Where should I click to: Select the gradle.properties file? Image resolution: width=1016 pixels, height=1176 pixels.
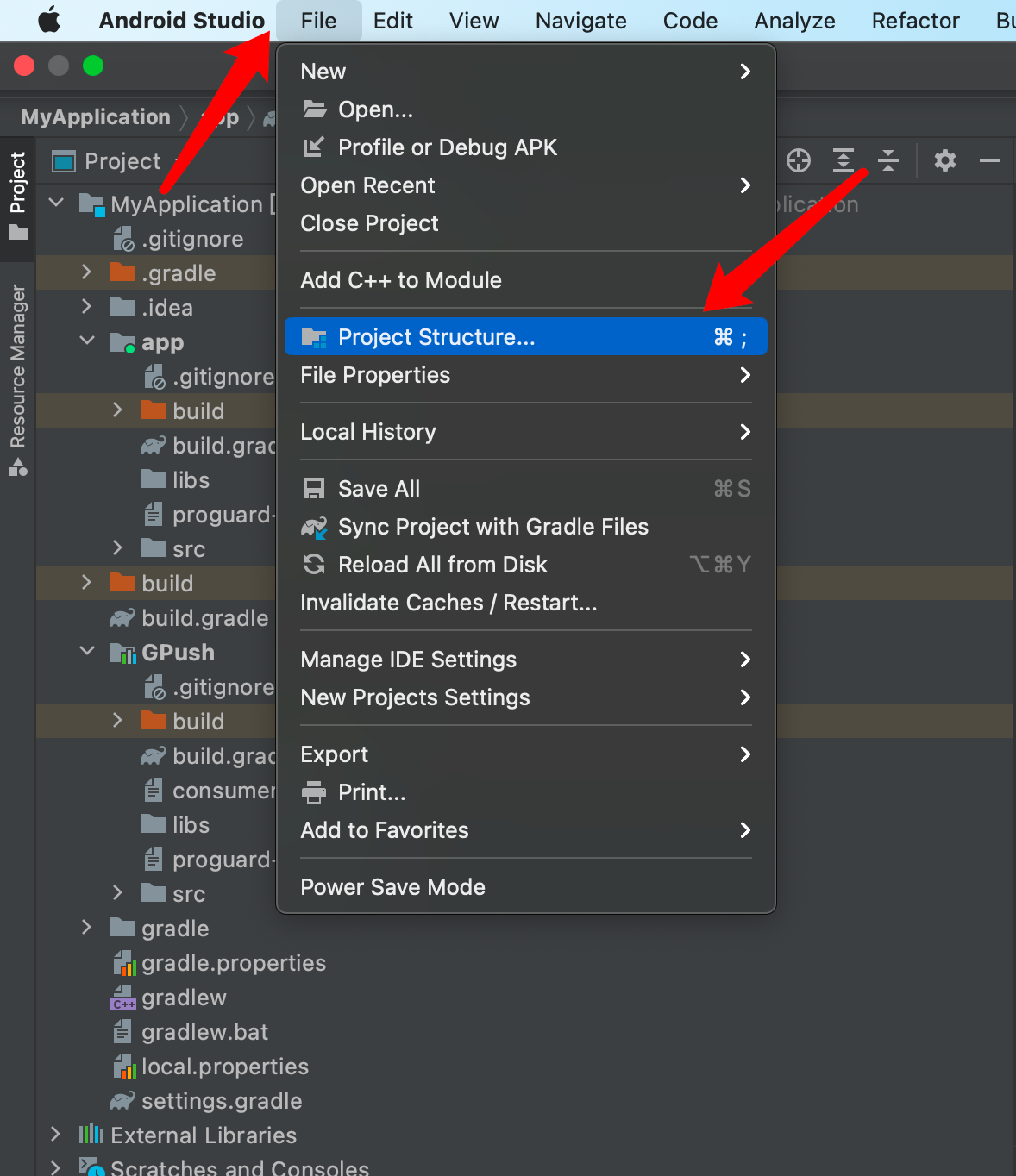tap(233, 963)
